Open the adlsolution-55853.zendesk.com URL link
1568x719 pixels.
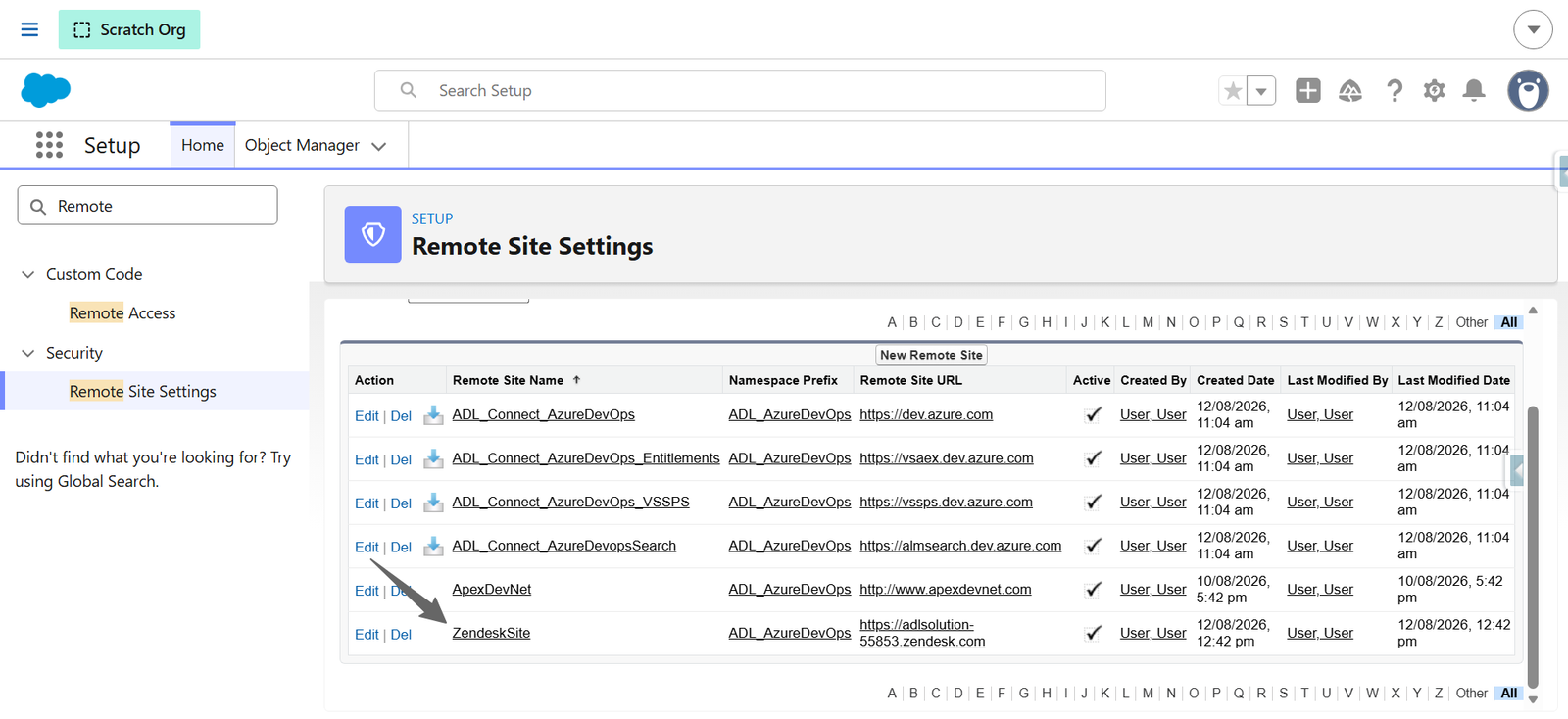922,633
